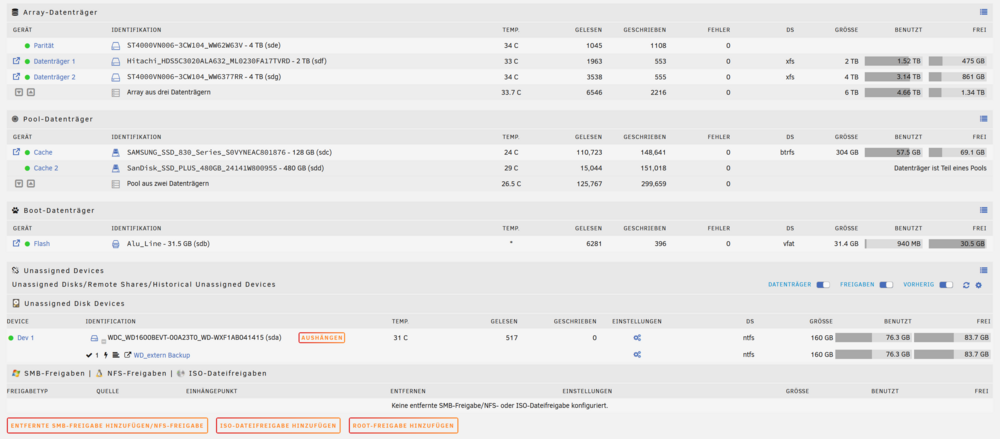Screen dimensions: 1000x439
Task: Open the WD_extern Backup link
Action: click(162, 355)
